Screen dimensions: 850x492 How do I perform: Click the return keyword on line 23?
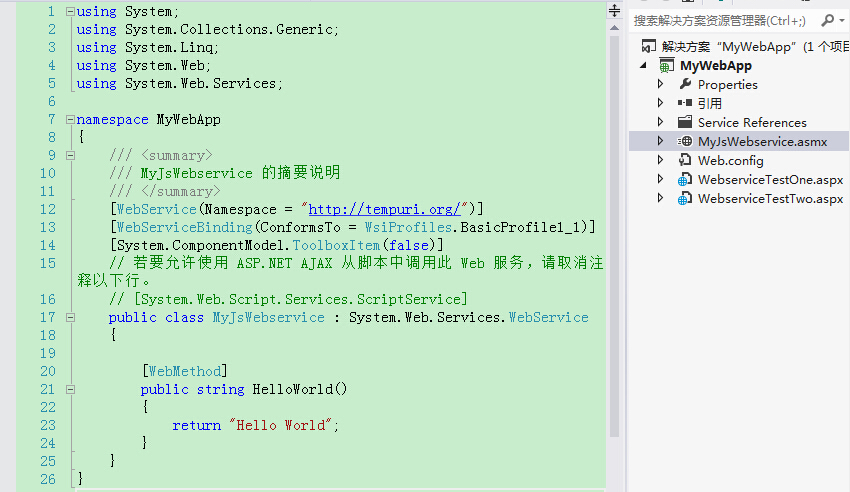click(x=196, y=425)
